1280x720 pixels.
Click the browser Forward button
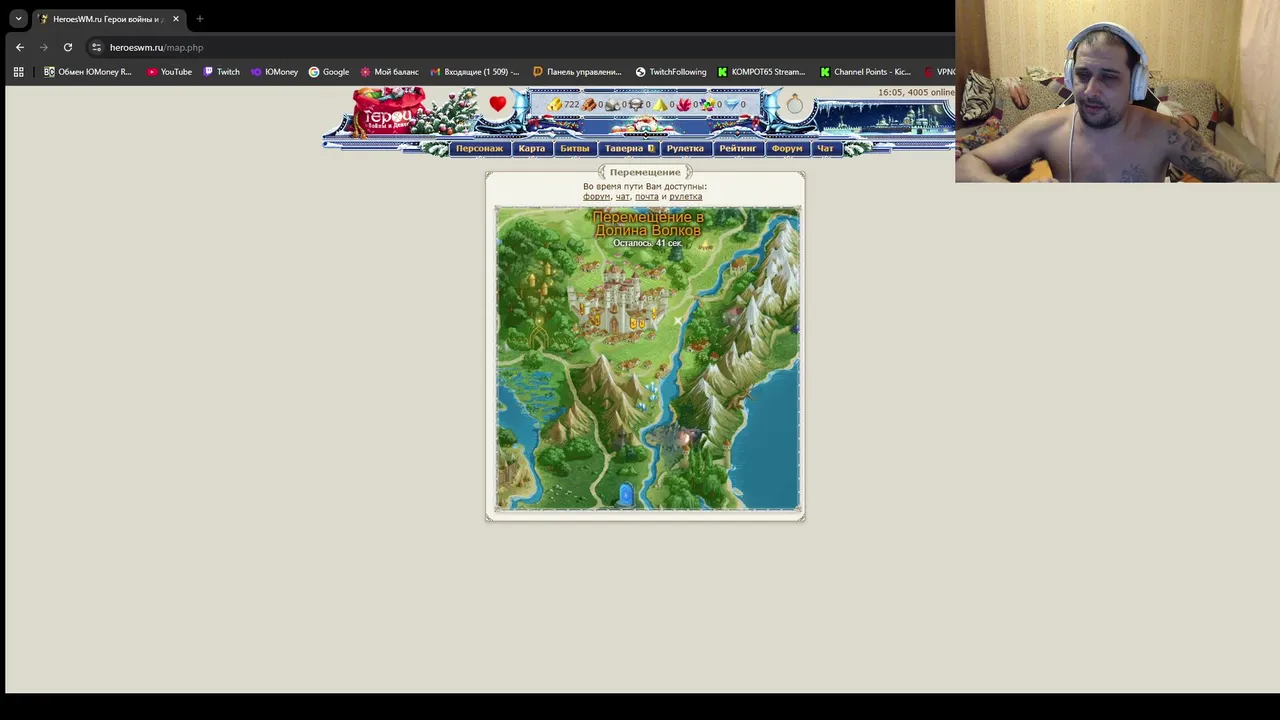click(44, 47)
